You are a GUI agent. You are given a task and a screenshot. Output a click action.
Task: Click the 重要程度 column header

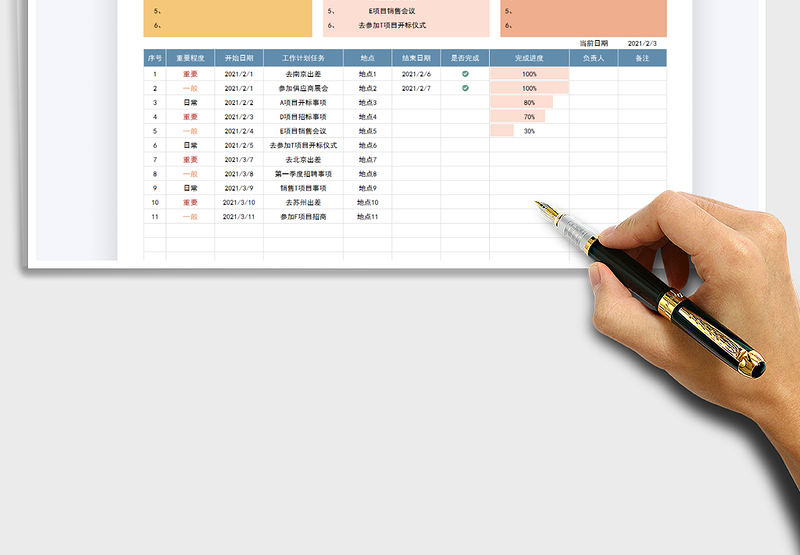(190, 58)
